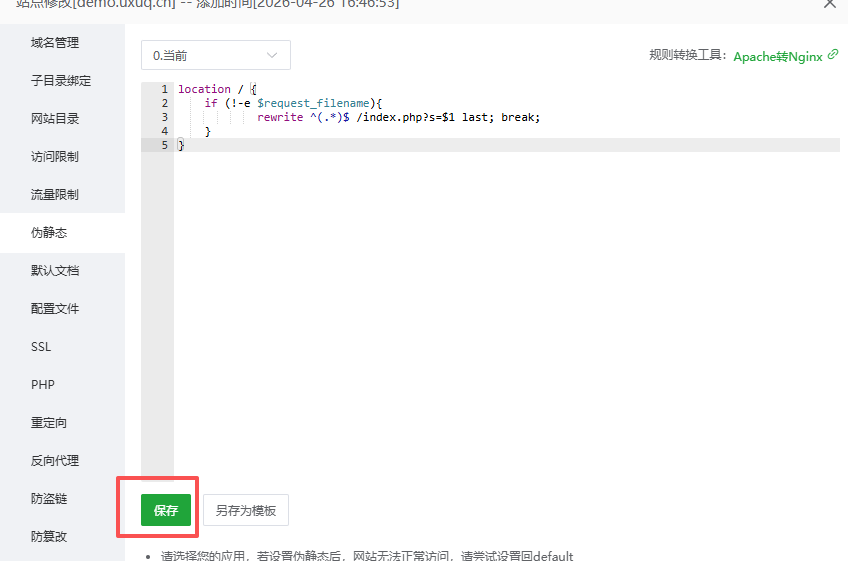Open the 流量限制 settings tab
848x561 pixels.
coord(55,195)
